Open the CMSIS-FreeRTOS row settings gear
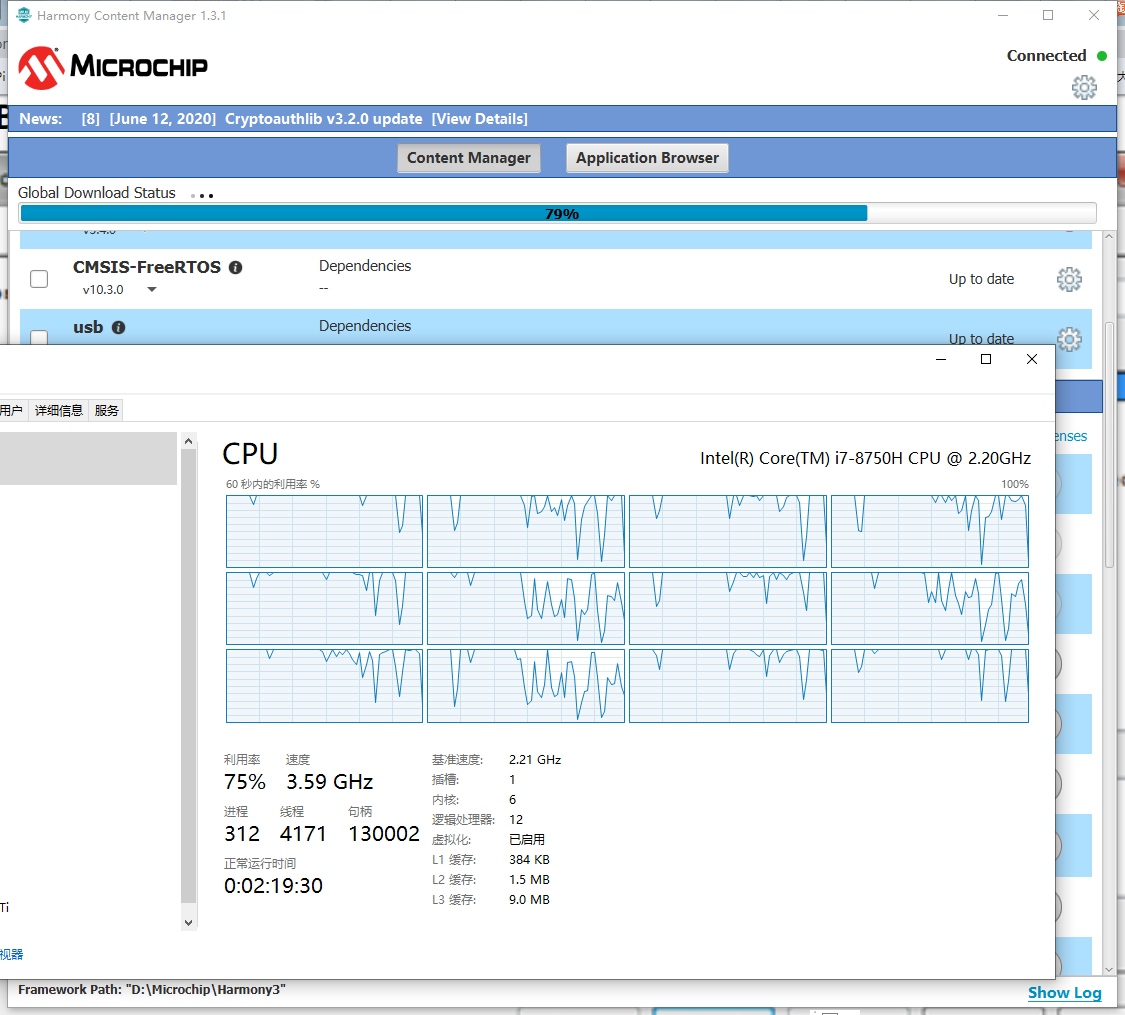This screenshot has height=1015, width=1125. tap(1069, 279)
